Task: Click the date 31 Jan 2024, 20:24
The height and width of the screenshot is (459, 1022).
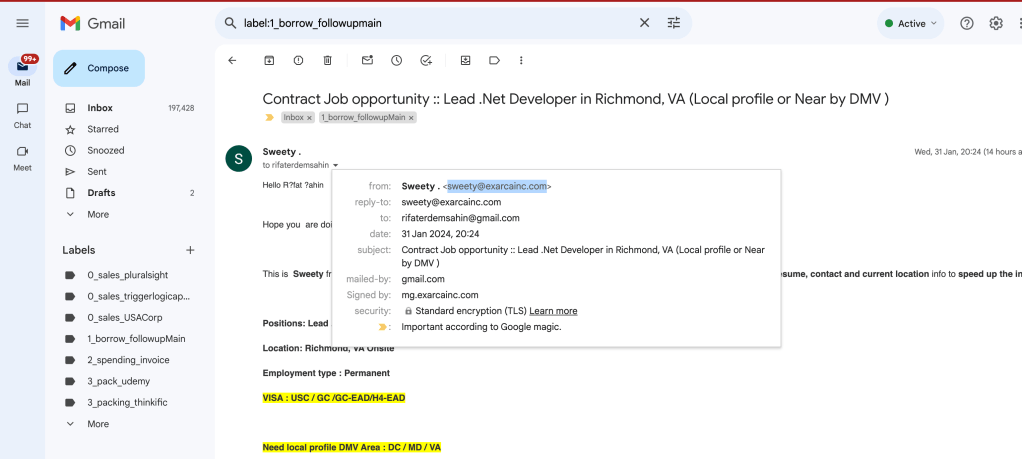Action: click(x=440, y=233)
